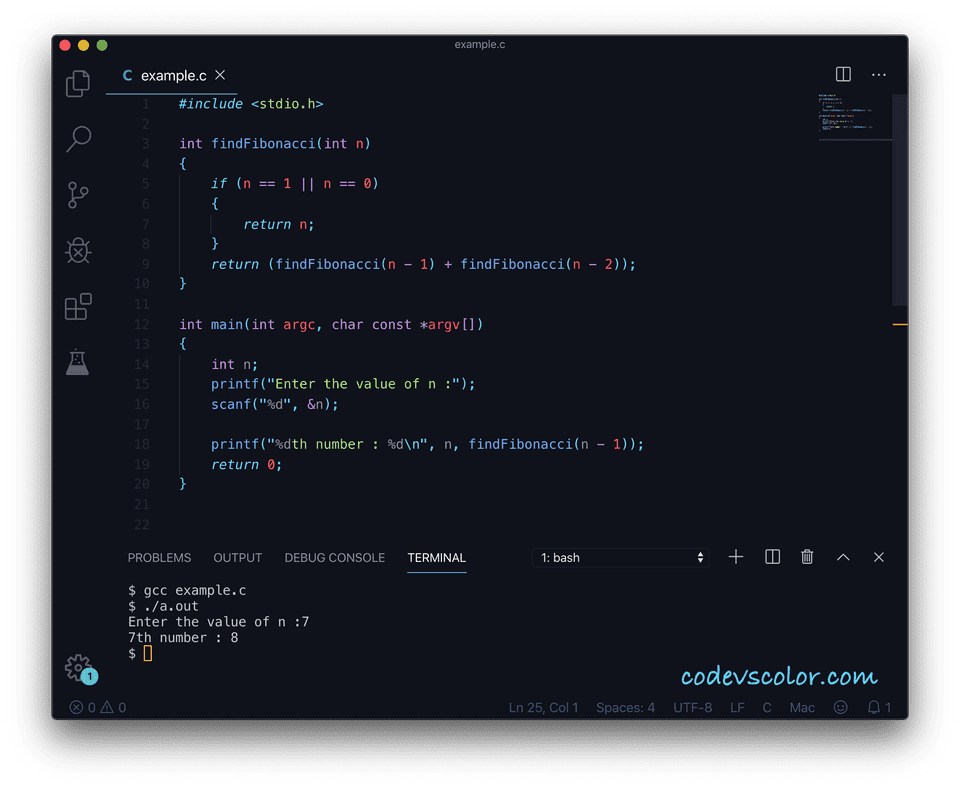Click the Spaces: 4 indentation setting
The height and width of the screenshot is (788, 960).
(x=625, y=707)
